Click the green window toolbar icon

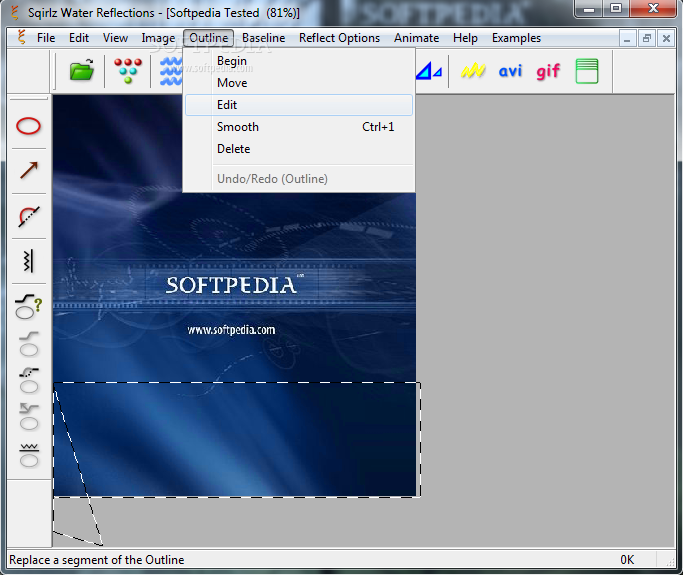click(587, 71)
